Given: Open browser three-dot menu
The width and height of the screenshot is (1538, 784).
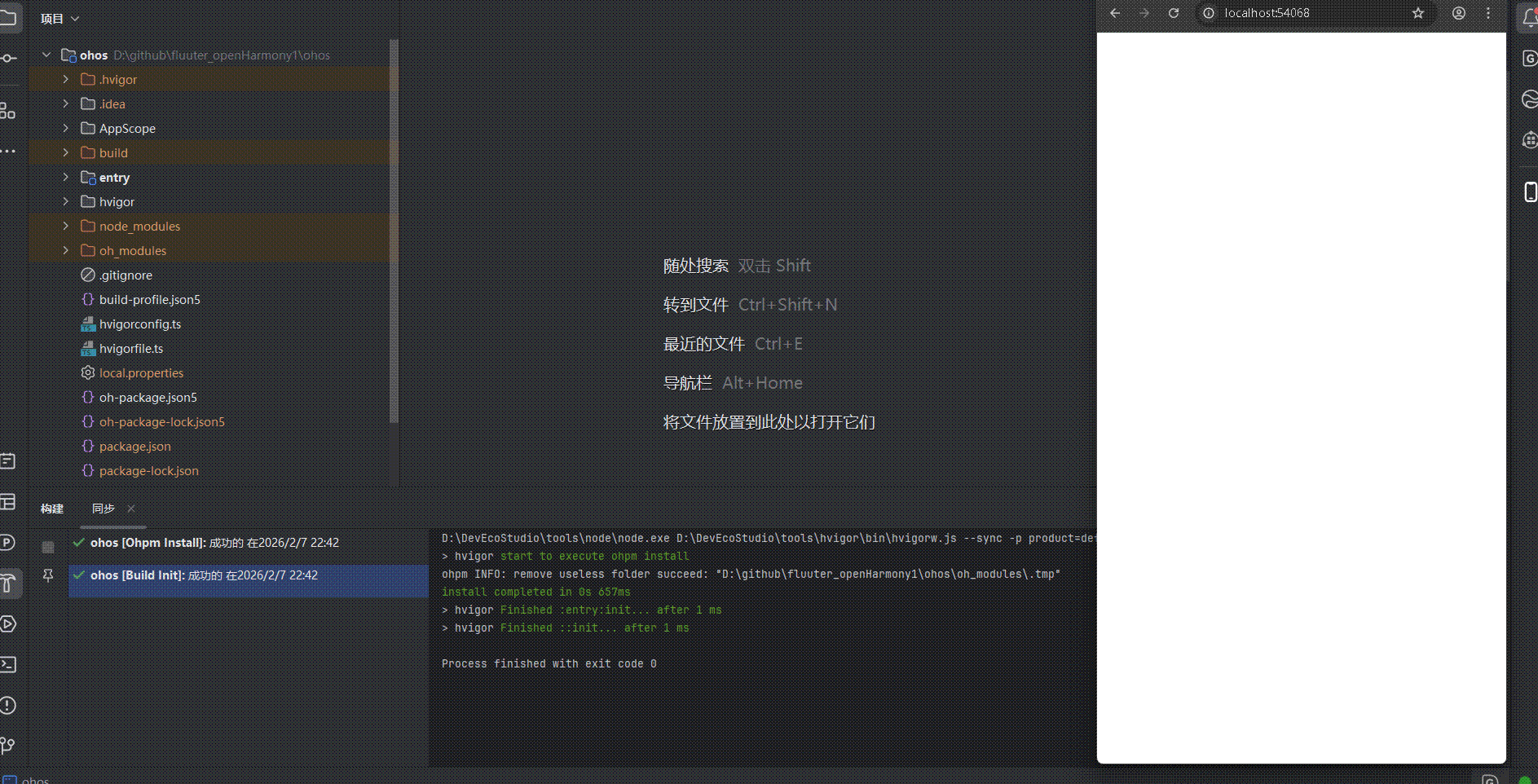Looking at the screenshot, I should click(x=1488, y=13).
